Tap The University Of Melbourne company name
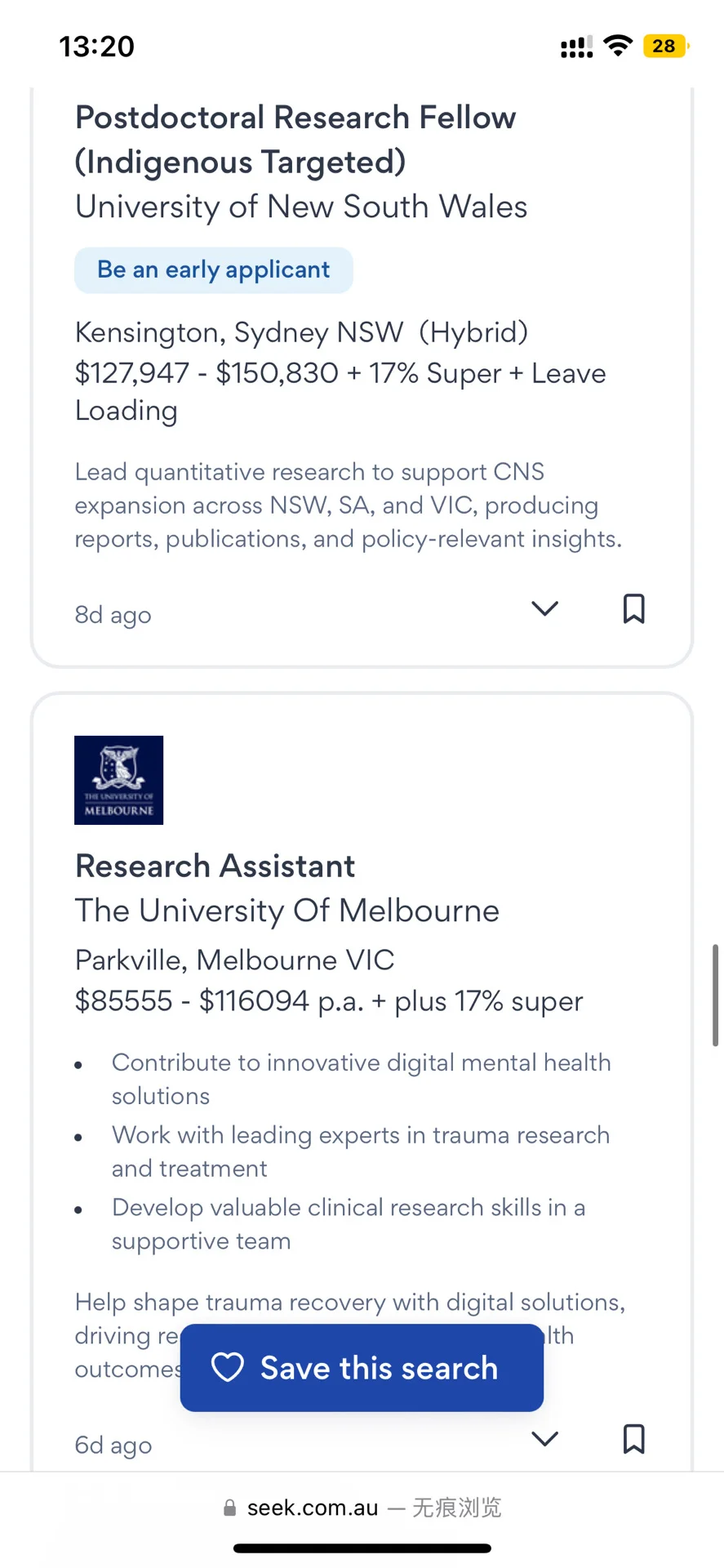This screenshot has height=1568, width=724. pos(286,911)
